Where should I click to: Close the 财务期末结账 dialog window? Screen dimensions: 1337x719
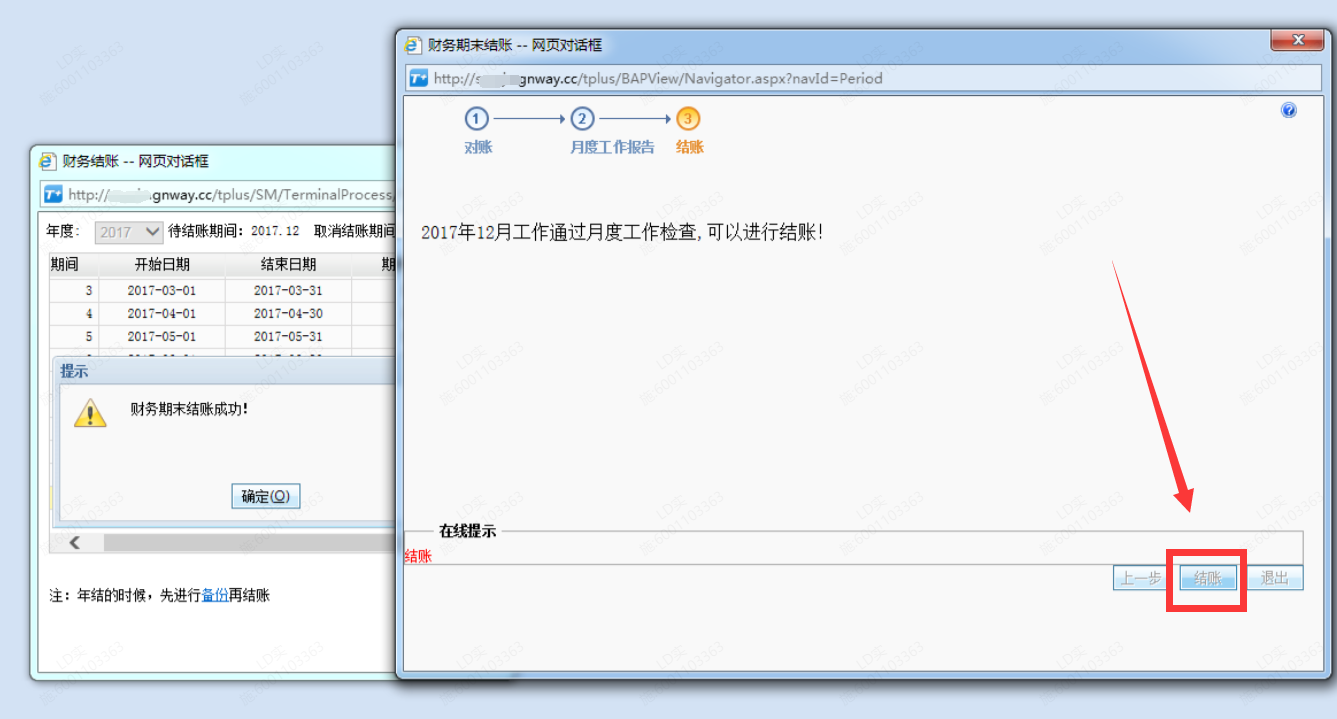click(x=1299, y=40)
